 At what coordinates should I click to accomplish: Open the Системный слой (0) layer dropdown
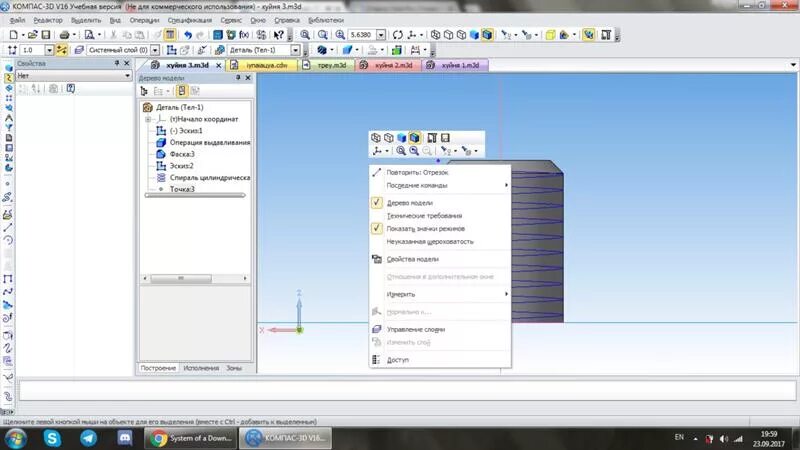(155, 50)
